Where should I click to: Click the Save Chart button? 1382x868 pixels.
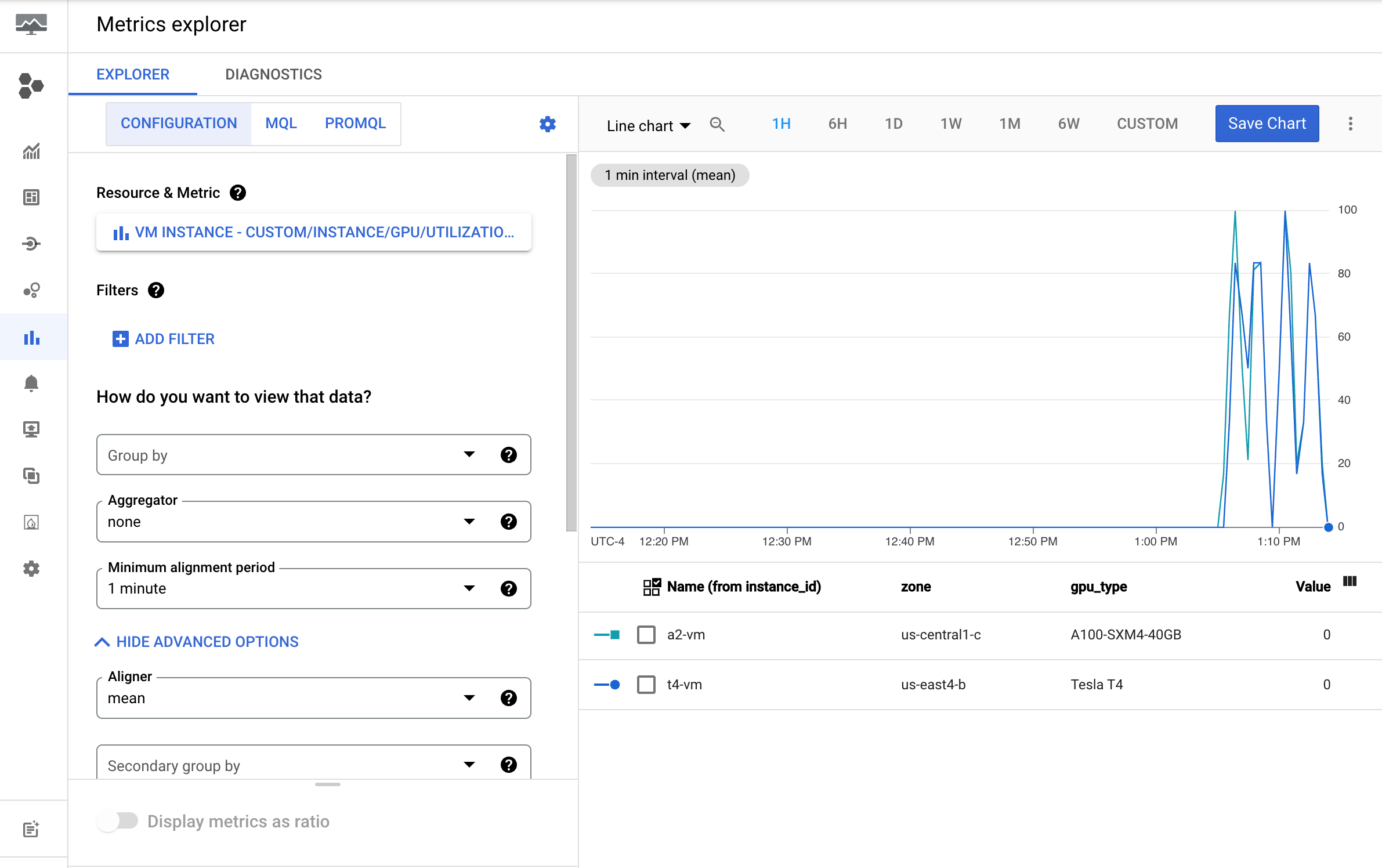point(1267,123)
